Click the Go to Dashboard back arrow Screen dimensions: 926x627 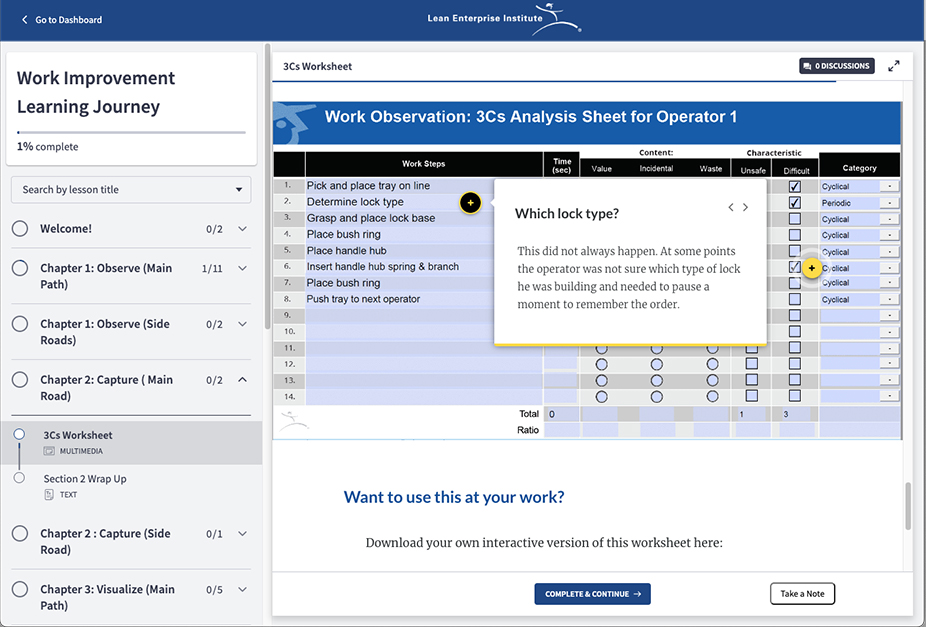tap(25, 19)
